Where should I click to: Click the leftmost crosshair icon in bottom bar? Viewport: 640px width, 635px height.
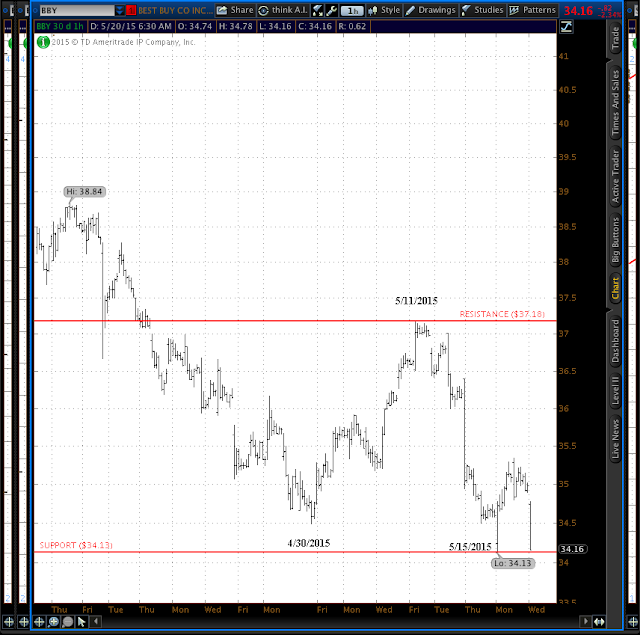click(9, 622)
